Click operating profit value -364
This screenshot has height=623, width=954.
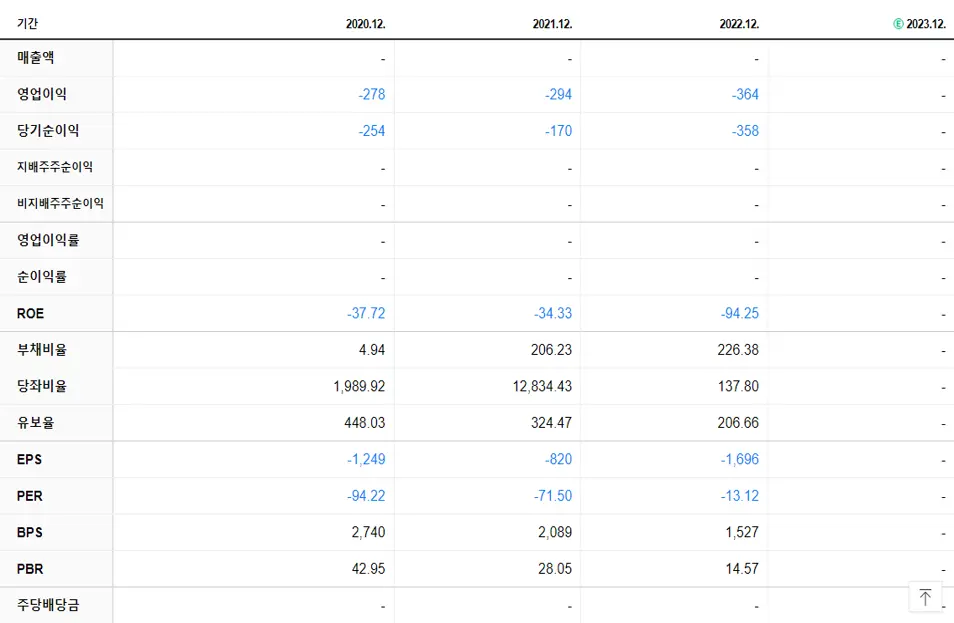(x=745, y=94)
